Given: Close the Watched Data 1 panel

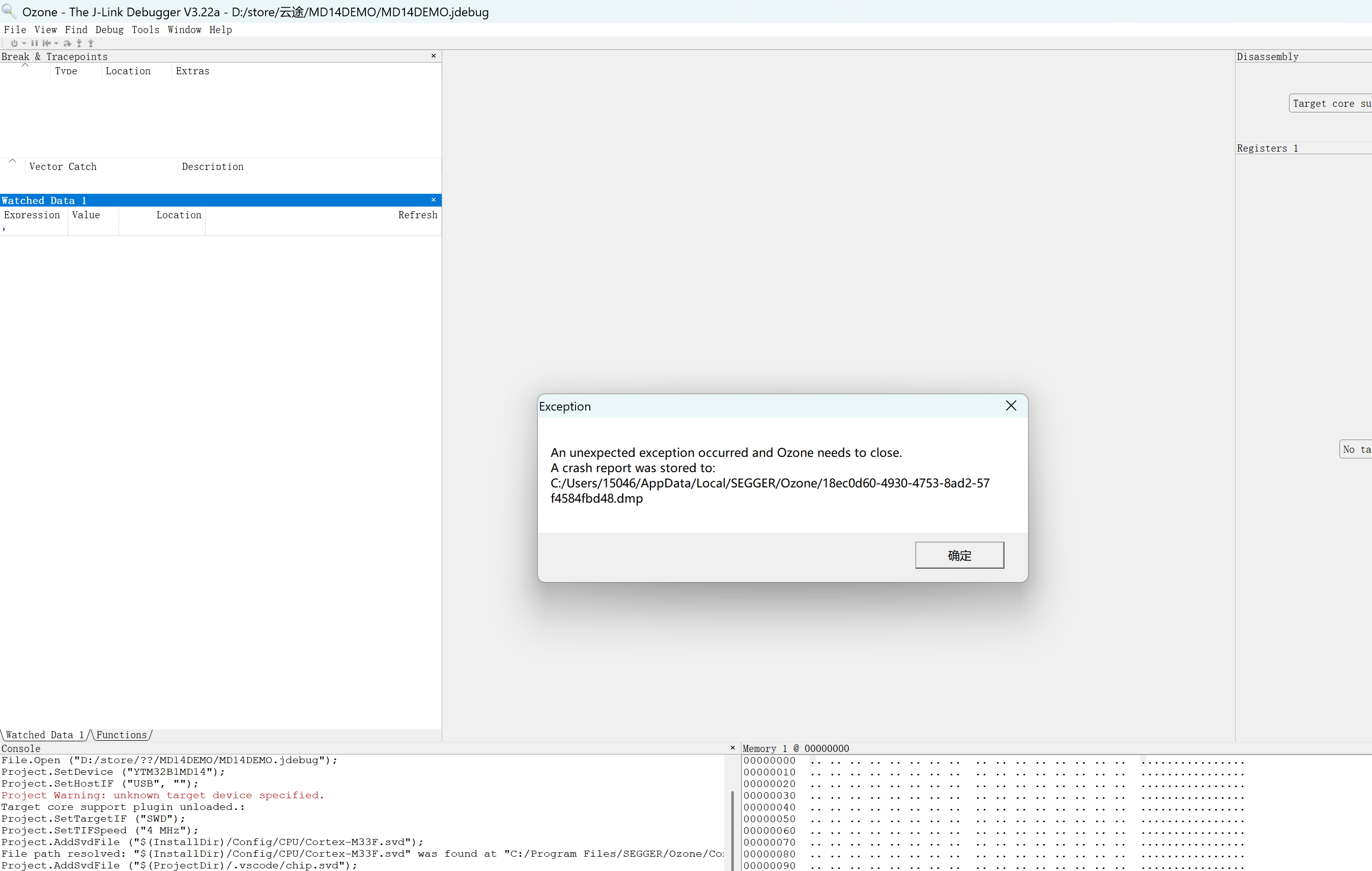Looking at the screenshot, I should point(434,200).
